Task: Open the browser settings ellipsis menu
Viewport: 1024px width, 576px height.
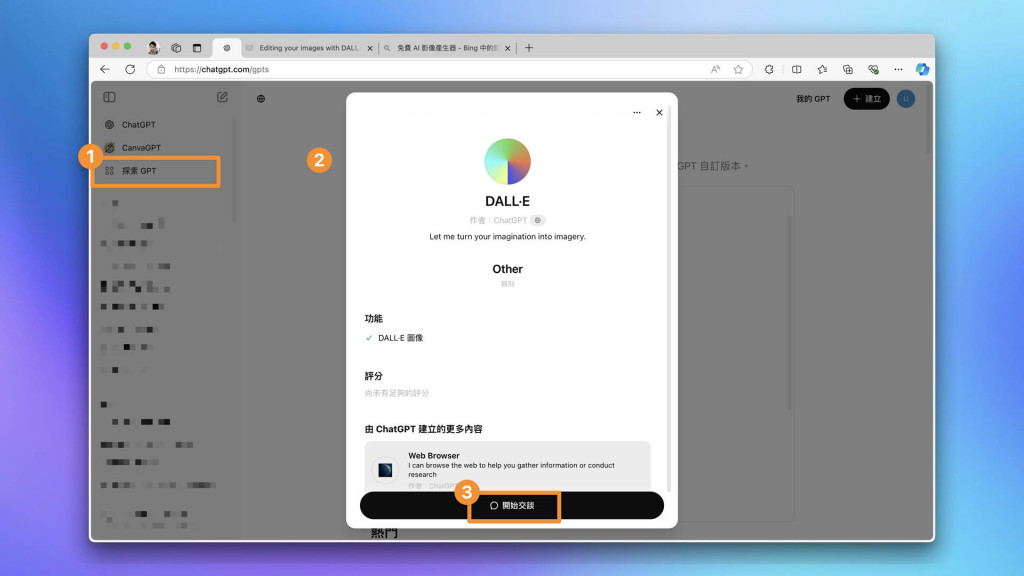Action: click(899, 69)
